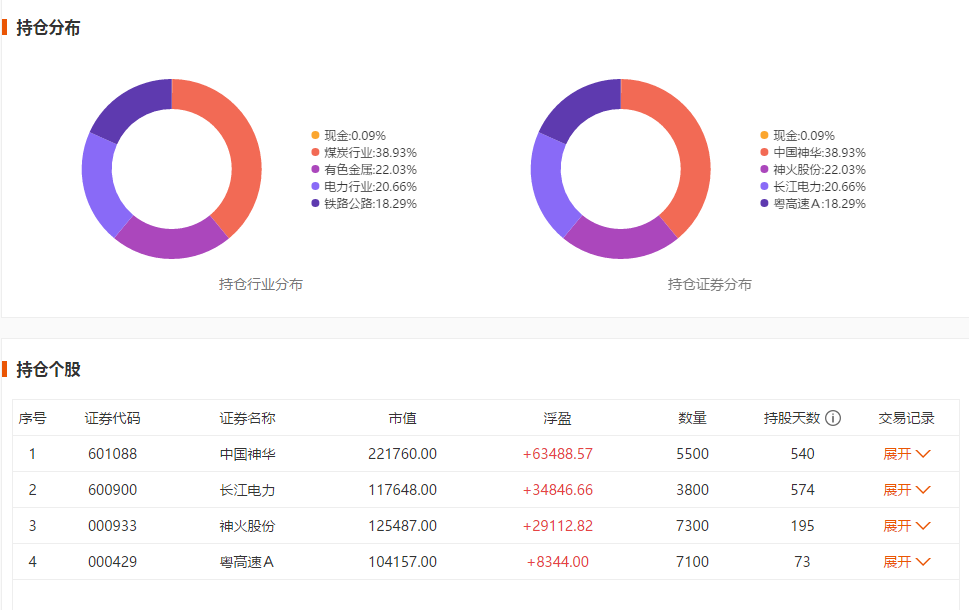The height and width of the screenshot is (610, 969).
Task: Click the info icon beside 持股天数
Action: (833, 418)
